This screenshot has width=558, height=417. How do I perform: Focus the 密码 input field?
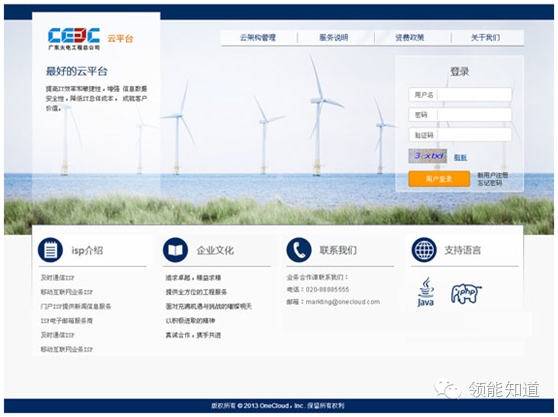(x=460, y=115)
